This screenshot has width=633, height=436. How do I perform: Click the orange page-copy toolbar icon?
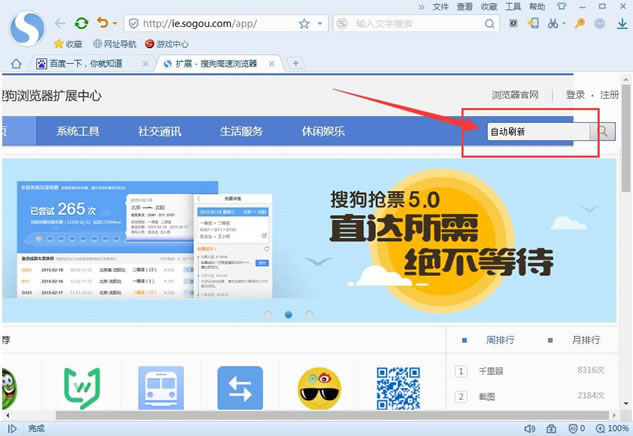pyautogui.click(x=534, y=23)
